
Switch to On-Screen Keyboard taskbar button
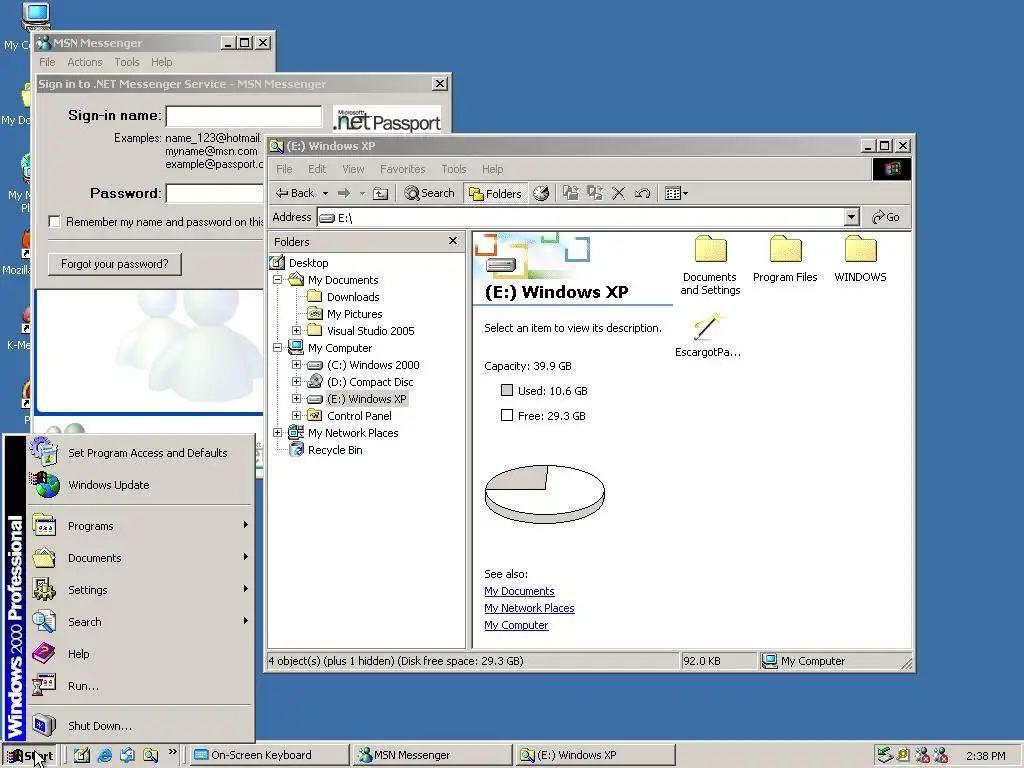(x=268, y=755)
